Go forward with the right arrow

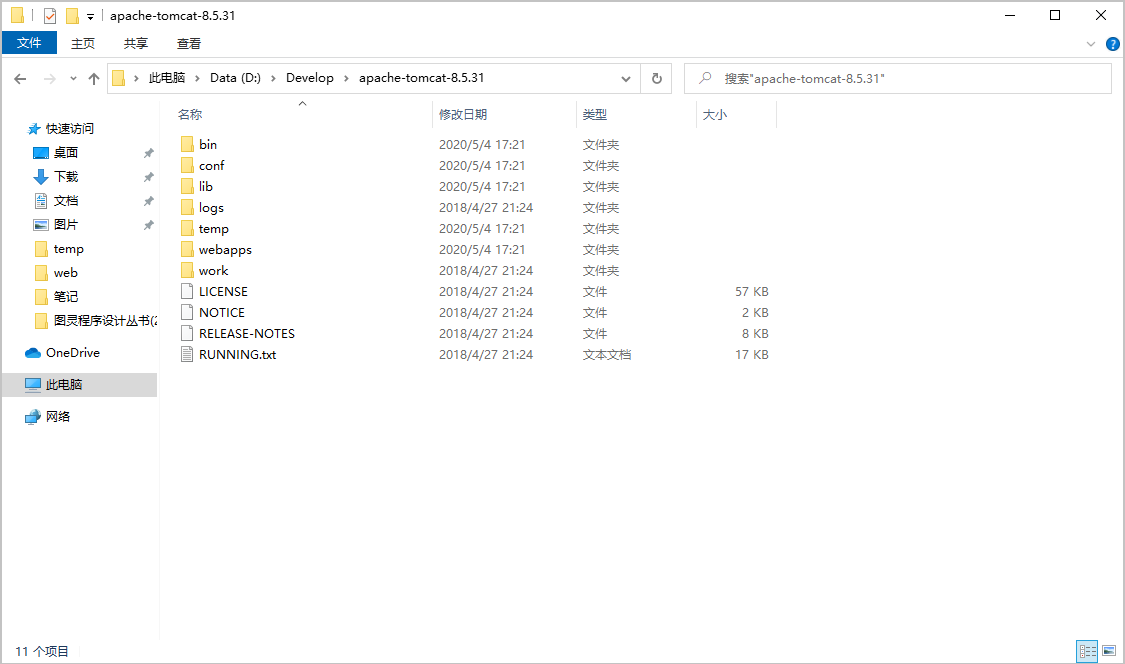pyautogui.click(x=50, y=79)
